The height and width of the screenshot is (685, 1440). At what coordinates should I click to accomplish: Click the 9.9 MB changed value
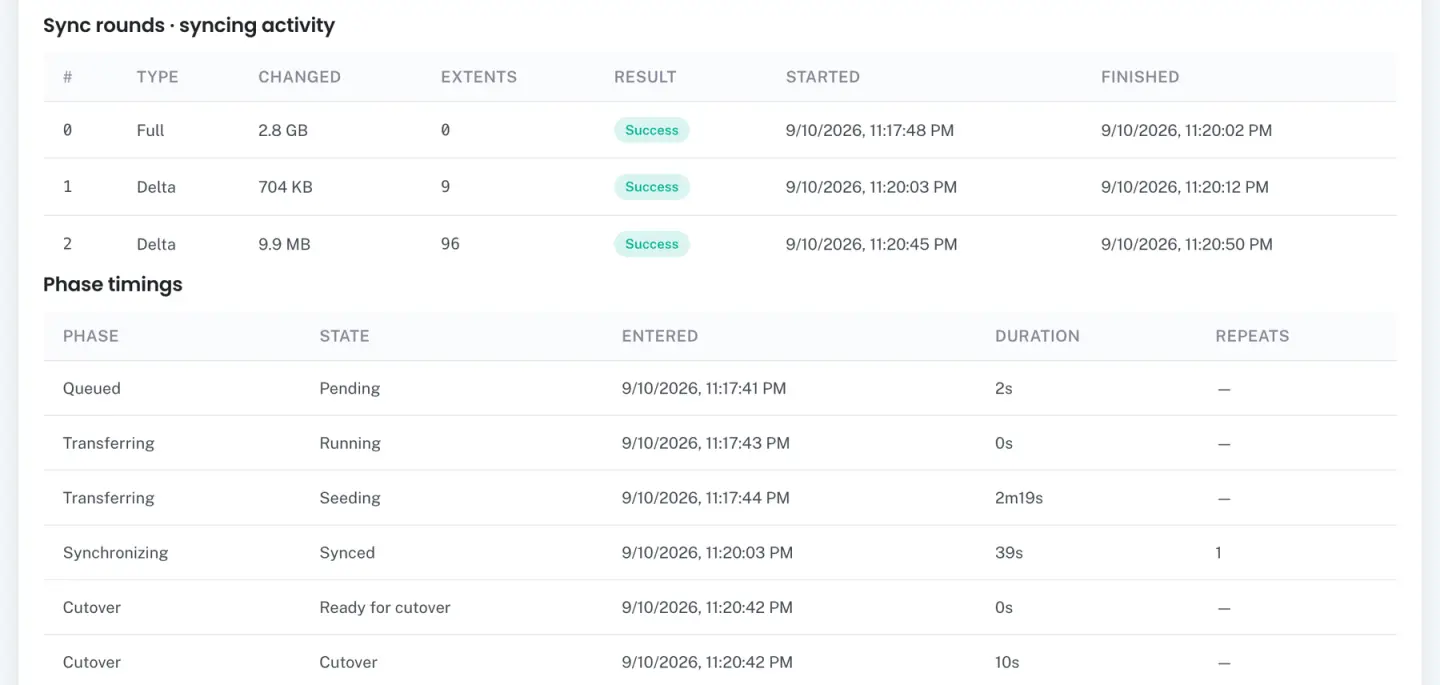coord(284,244)
